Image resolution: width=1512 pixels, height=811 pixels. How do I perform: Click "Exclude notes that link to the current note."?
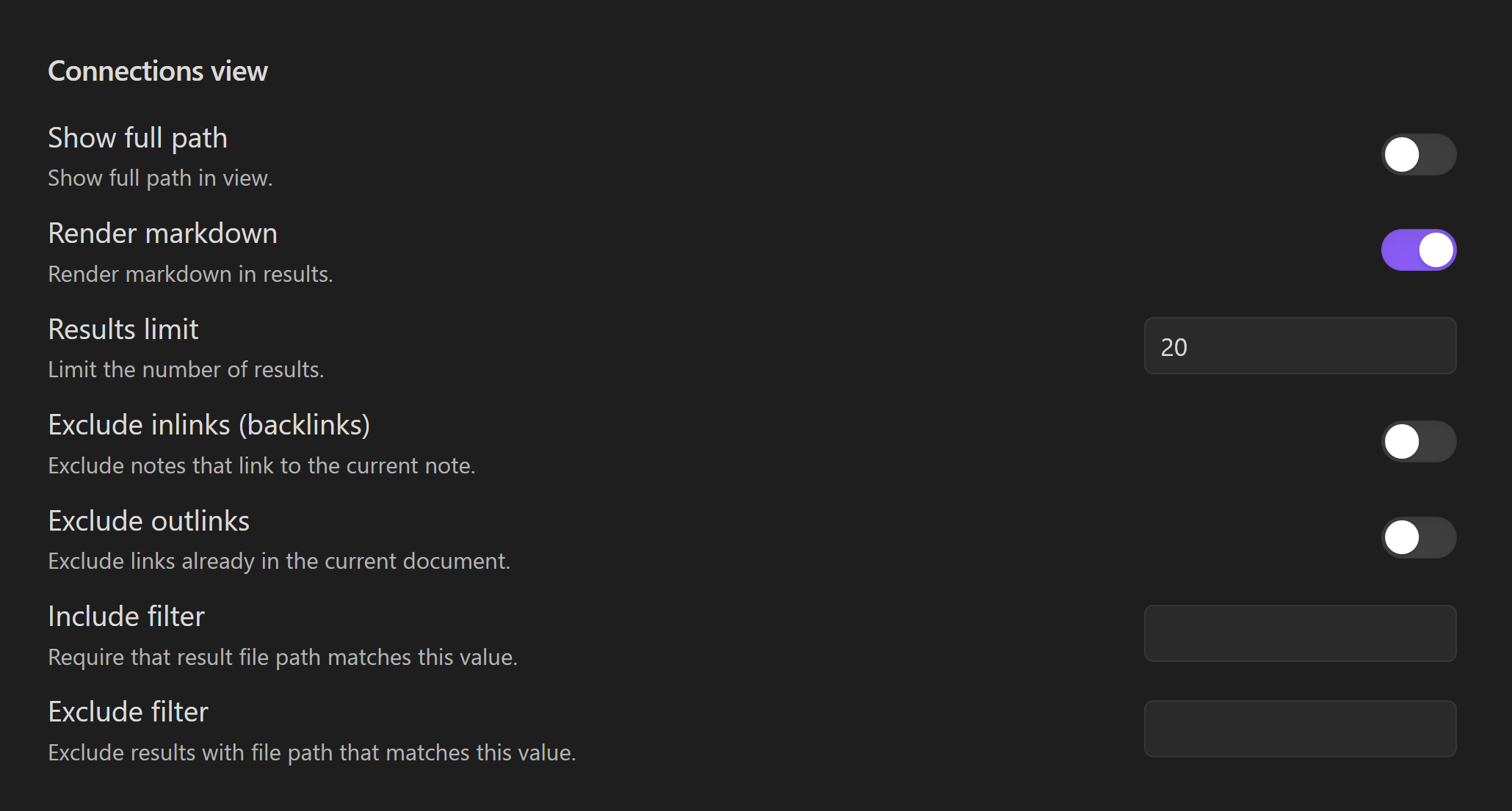pos(261,466)
